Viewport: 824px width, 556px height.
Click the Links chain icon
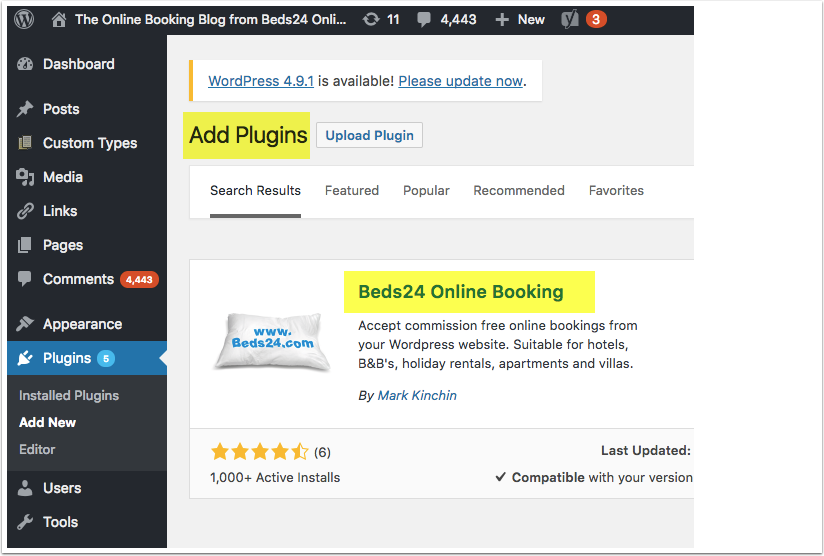(x=25, y=211)
